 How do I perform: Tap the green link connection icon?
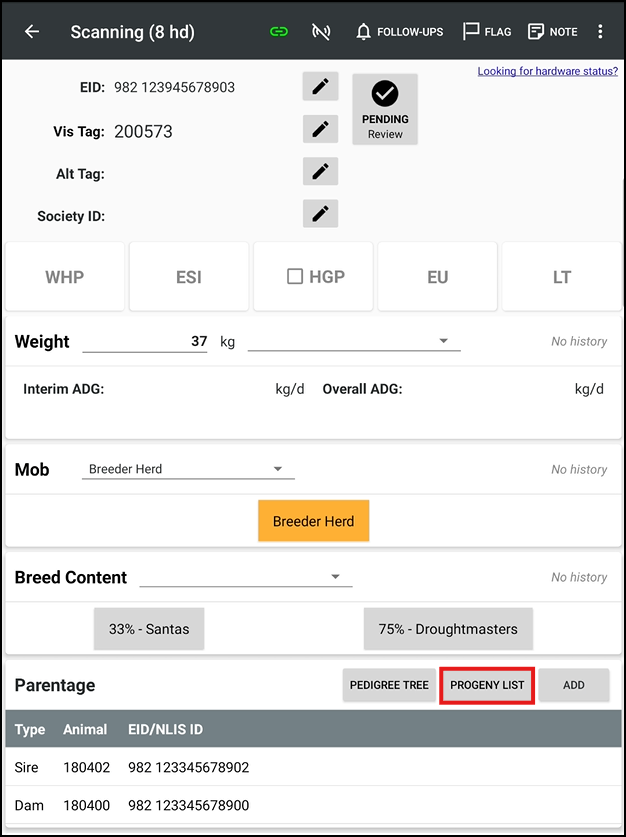pyautogui.click(x=279, y=32)
